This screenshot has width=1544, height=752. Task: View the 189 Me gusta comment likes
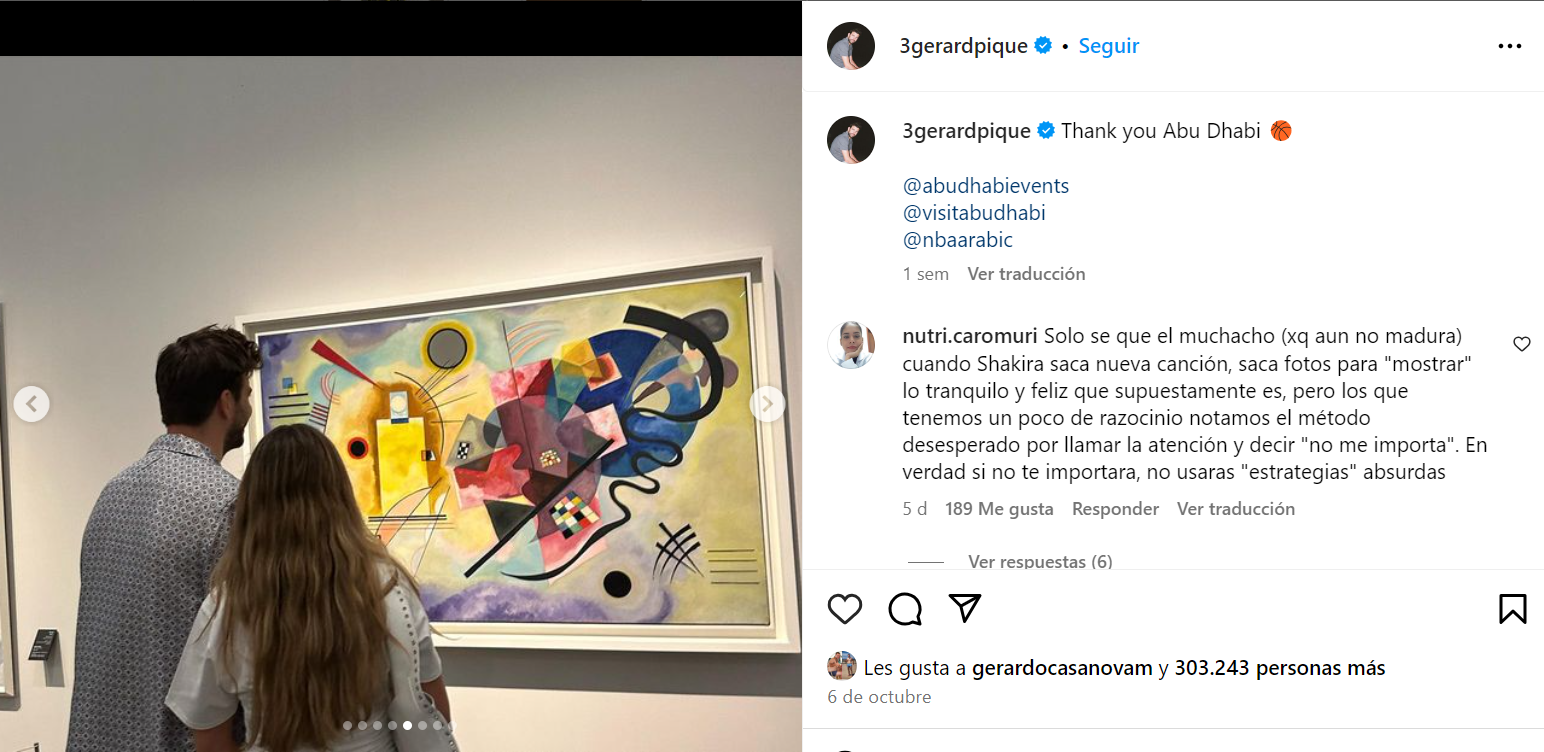click(x=999, y=509)
